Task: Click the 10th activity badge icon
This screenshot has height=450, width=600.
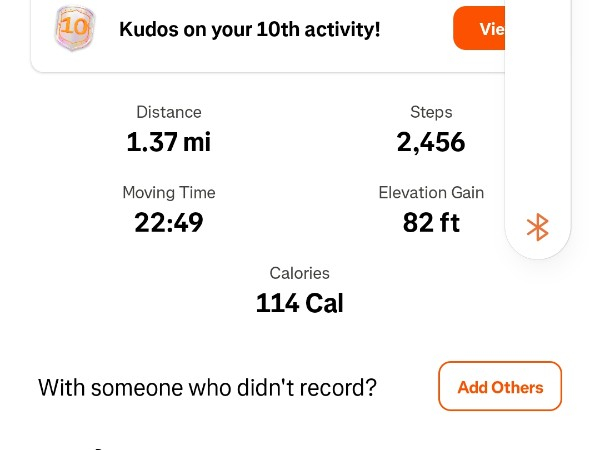Action: coord(74,29)
